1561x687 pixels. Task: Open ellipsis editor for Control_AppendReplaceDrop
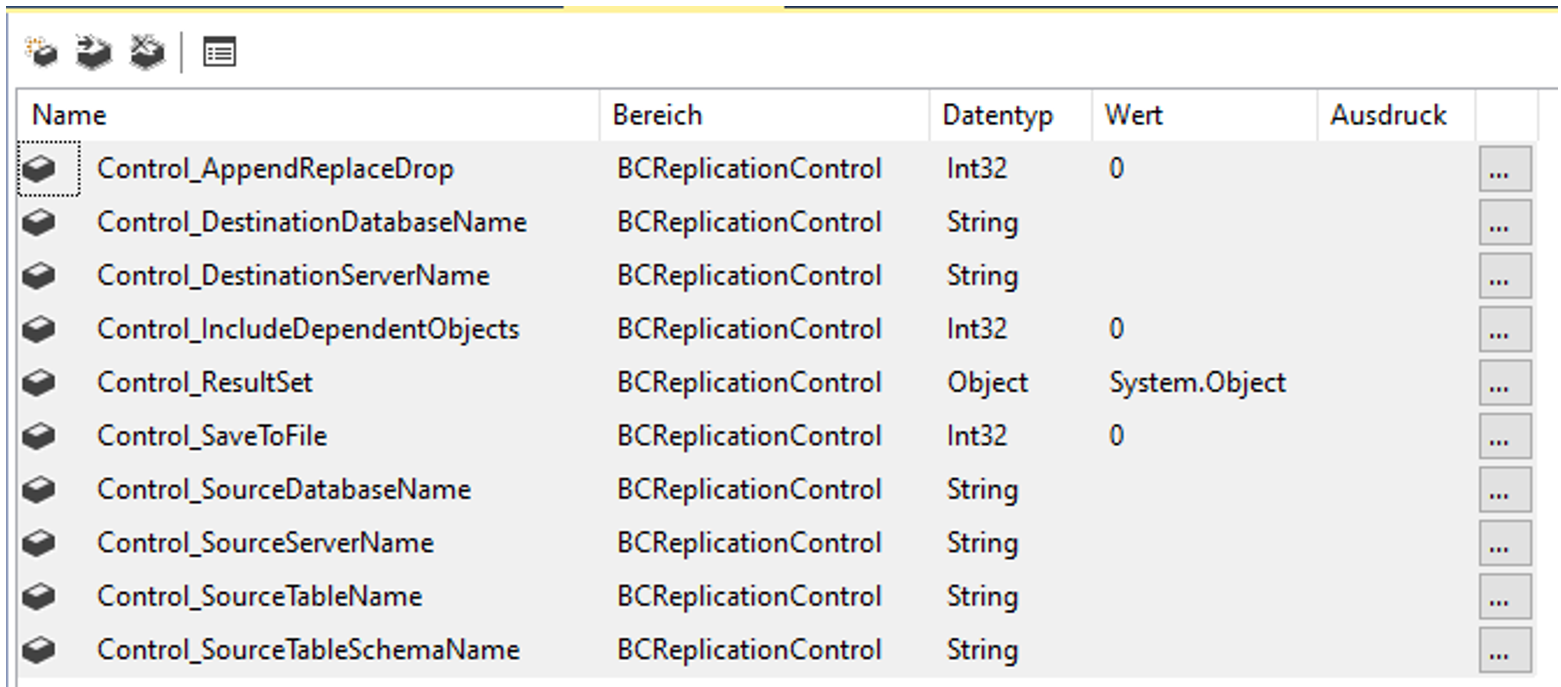(1504, 170)
